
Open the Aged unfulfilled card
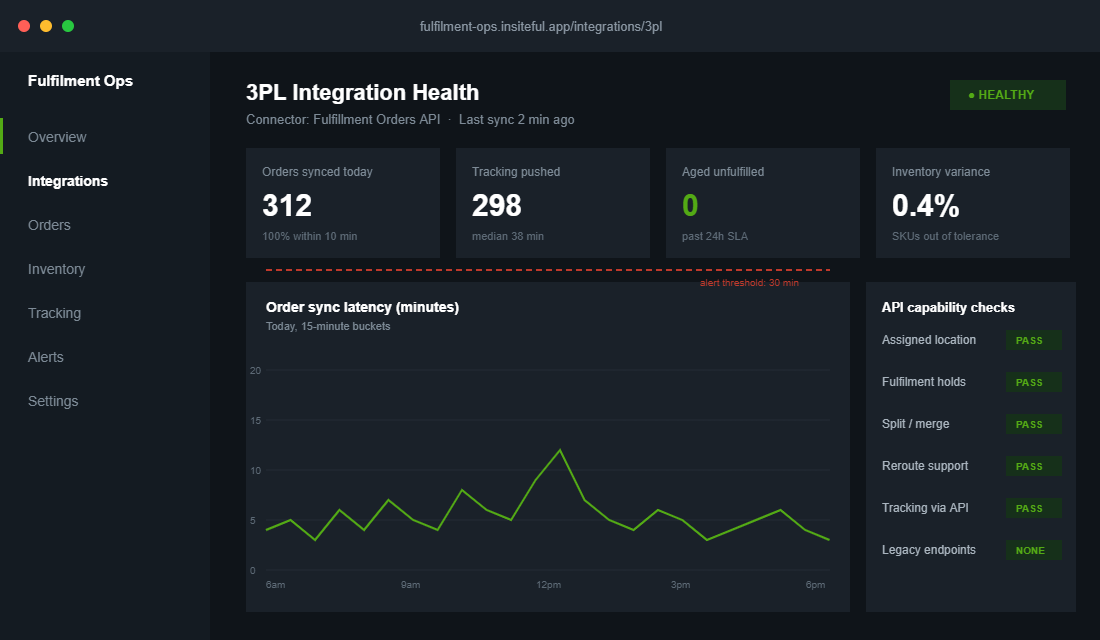pos(763,203)
